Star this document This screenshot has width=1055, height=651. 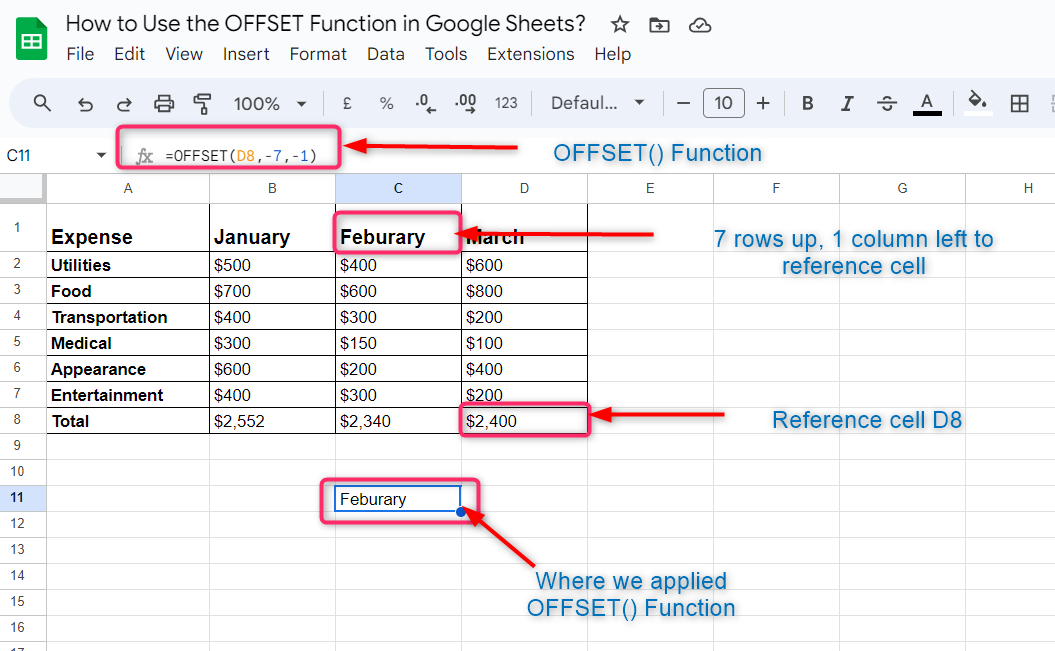[620, 25]
